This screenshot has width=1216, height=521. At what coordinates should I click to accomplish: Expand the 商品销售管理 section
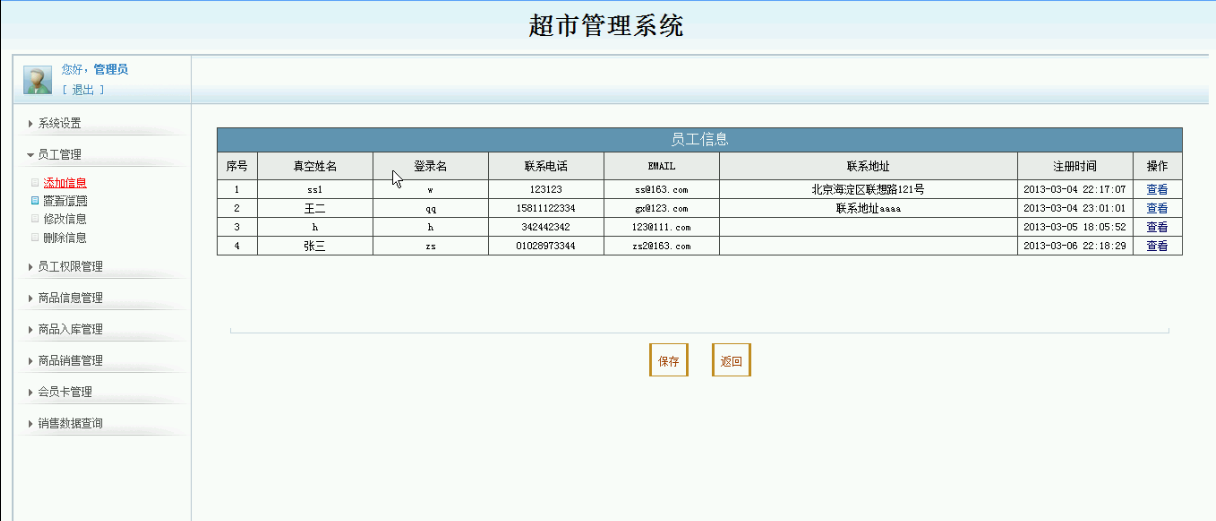click(70, 360)
